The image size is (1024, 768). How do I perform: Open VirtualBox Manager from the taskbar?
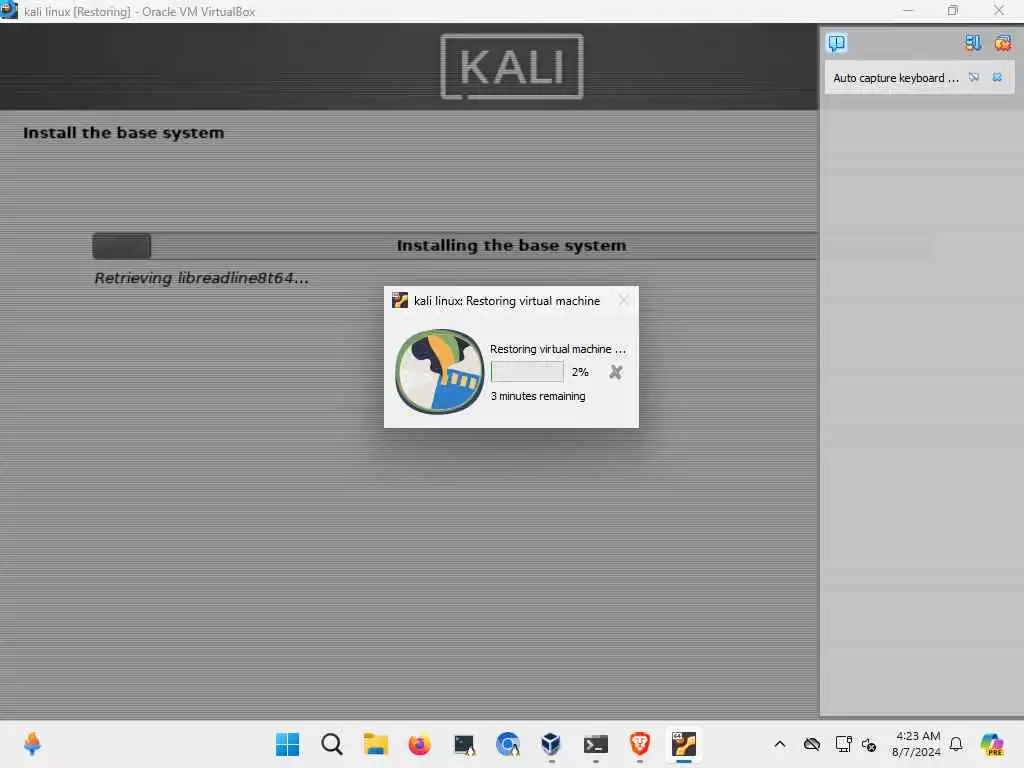point(551,744)
